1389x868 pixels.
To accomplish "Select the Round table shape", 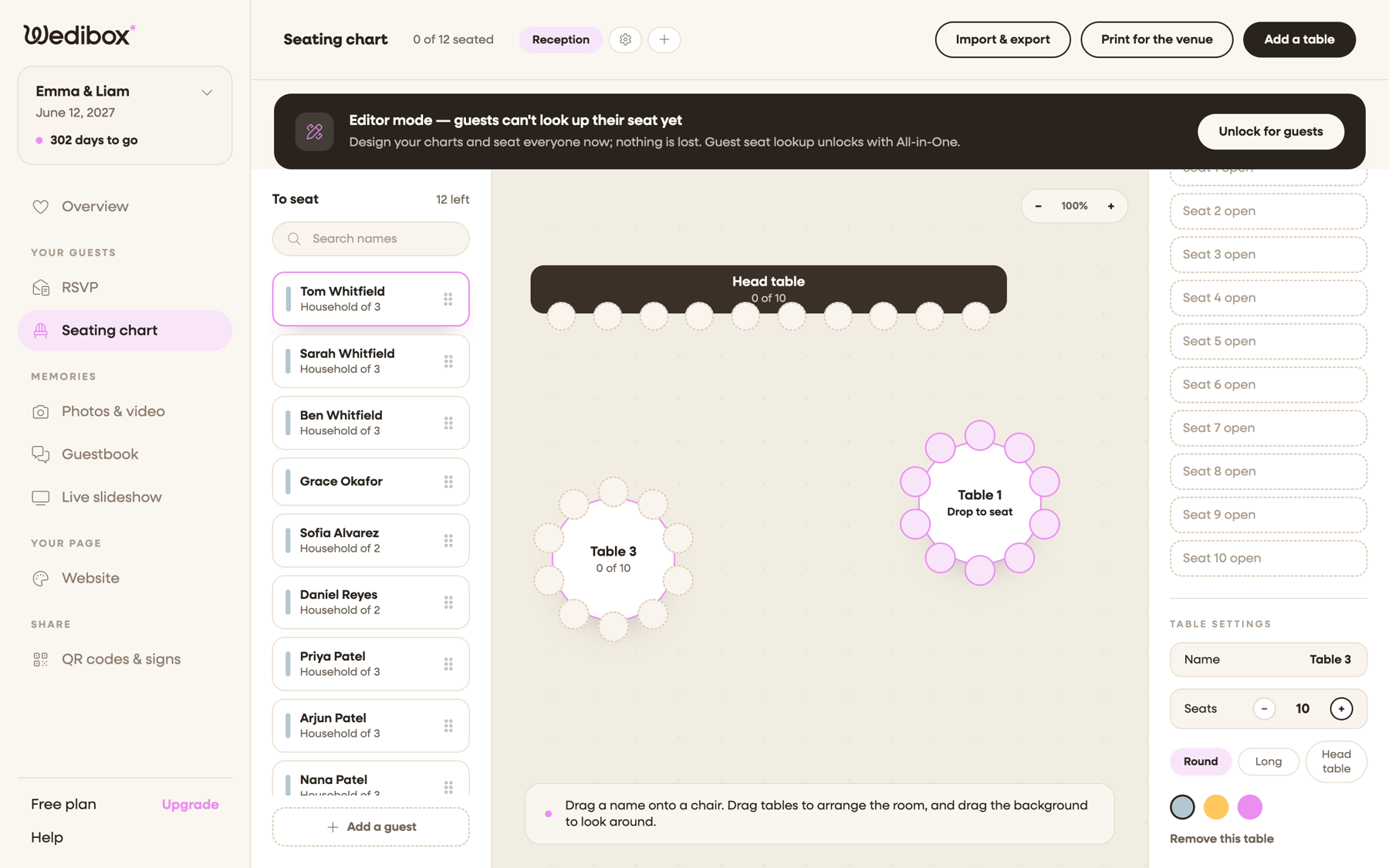I will click(x=1201, y=762).
